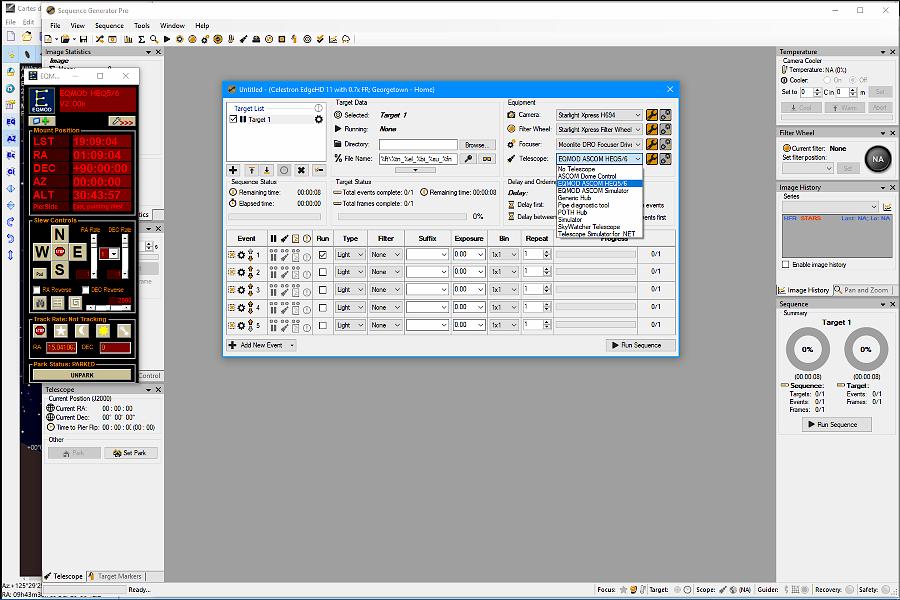The height and width of the screenshot is (600, 900).
Task: Connect Camera using its connect icon
Action: point(665,115)
